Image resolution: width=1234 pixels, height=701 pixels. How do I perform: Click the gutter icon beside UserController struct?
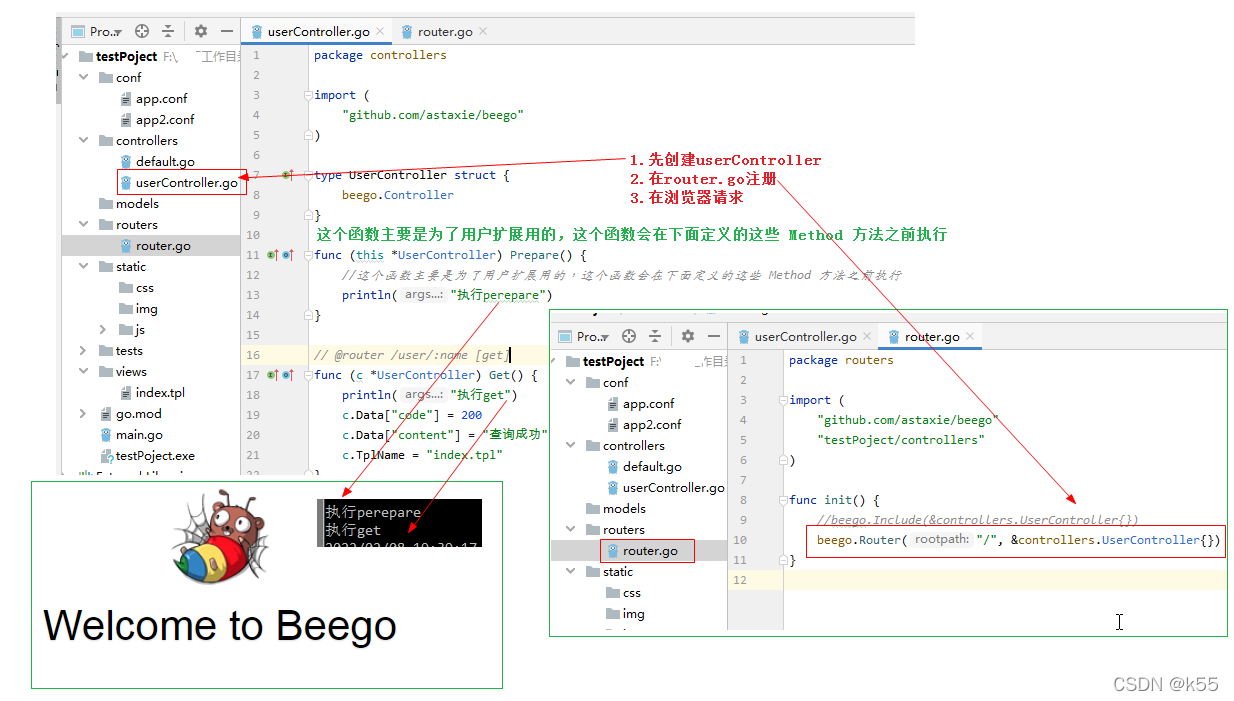[x=287, y=175]
